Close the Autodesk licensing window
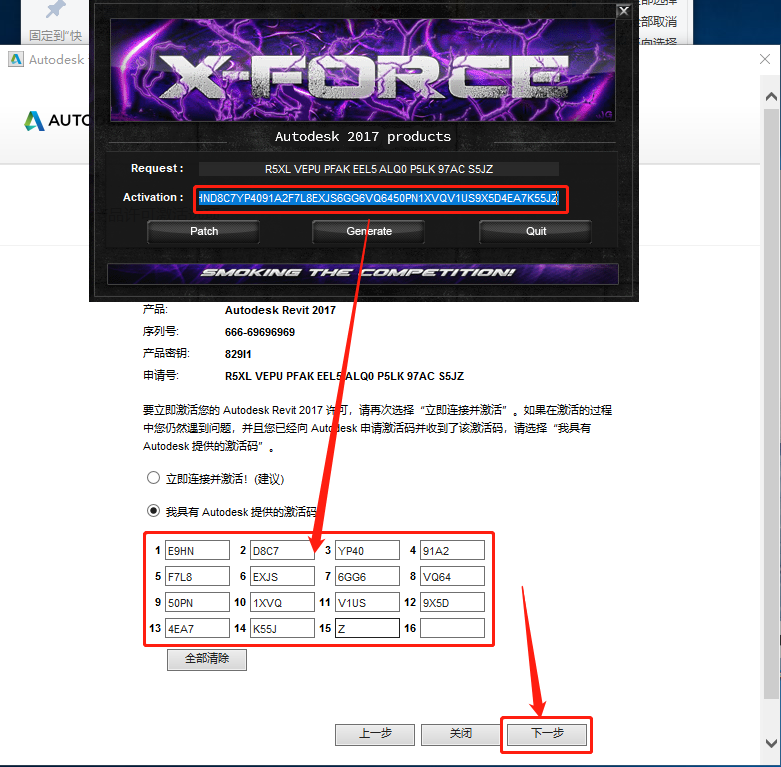 tap(765, 59)
